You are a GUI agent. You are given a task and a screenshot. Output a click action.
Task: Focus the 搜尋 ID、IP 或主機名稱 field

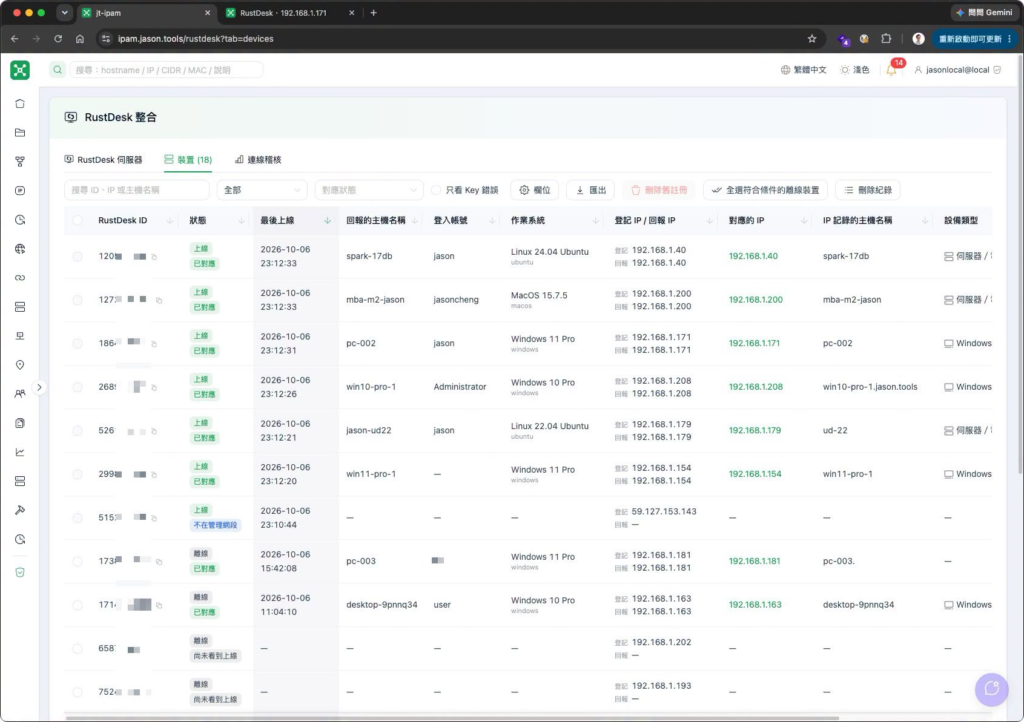[136, 190]
